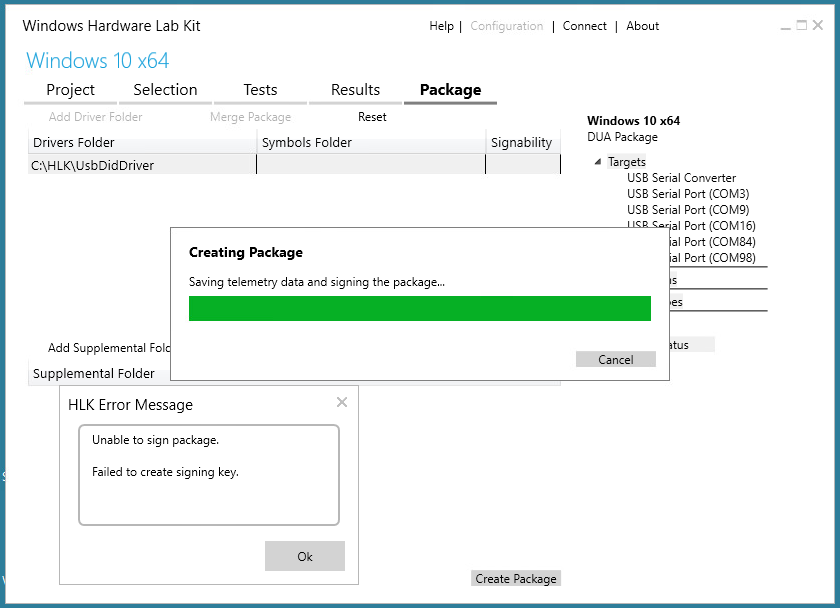Open the About dialog

pyautogui.click(x=642, y=26)
